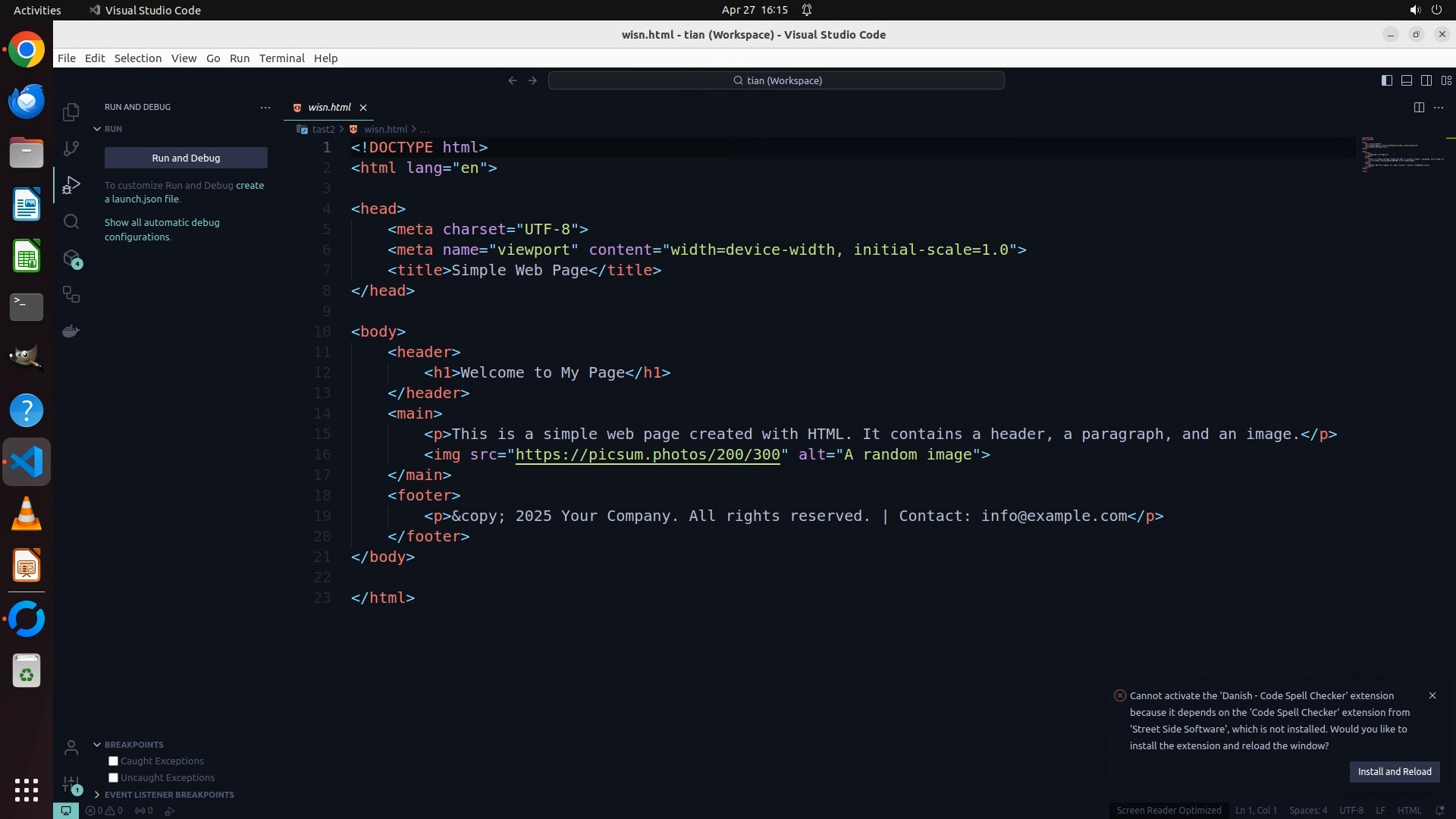Screen dimensions: 1456x819
Task: Open the Manage gear icon
Action: coord(71,784)
